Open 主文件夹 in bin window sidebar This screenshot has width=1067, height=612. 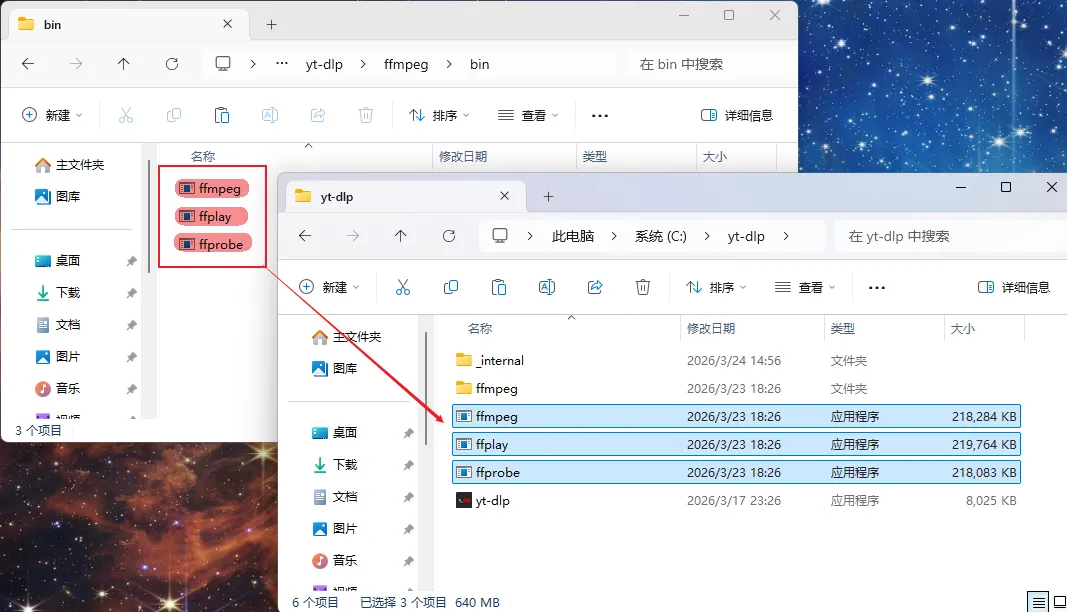[x=69, y=165]
